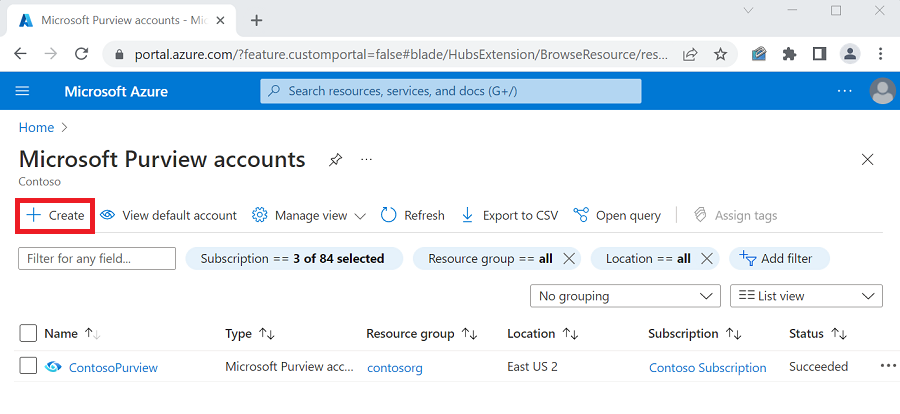Screen dimensions: 900x414
Task: Bookmark this page with star icon
Action: coord(720,55)
